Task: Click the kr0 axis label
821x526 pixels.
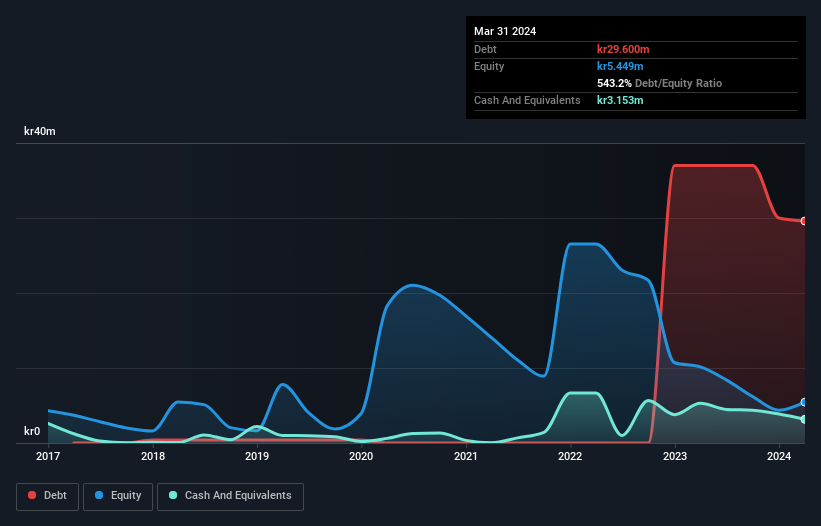Action: point(32,431)
